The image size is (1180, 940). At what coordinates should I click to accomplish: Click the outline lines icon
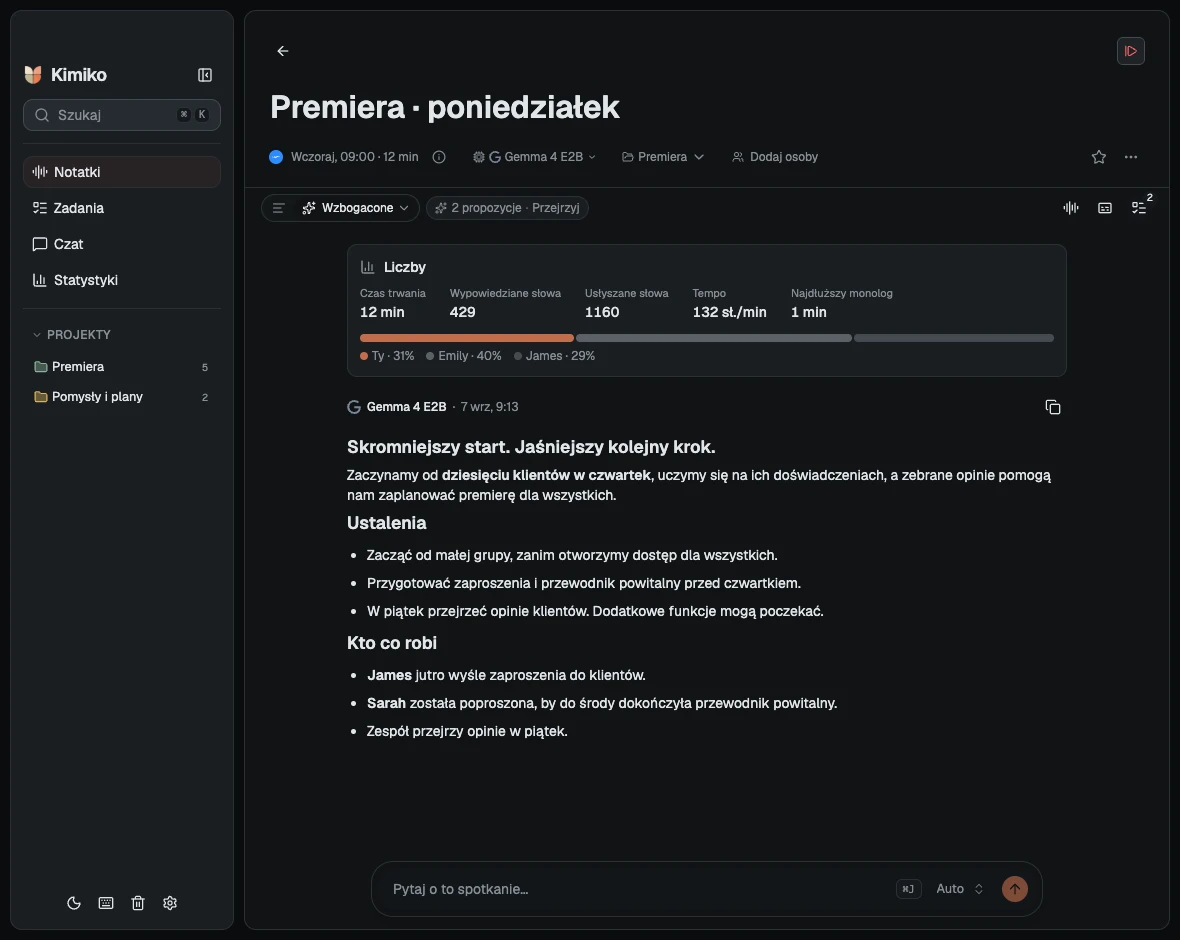pos(278,208)
